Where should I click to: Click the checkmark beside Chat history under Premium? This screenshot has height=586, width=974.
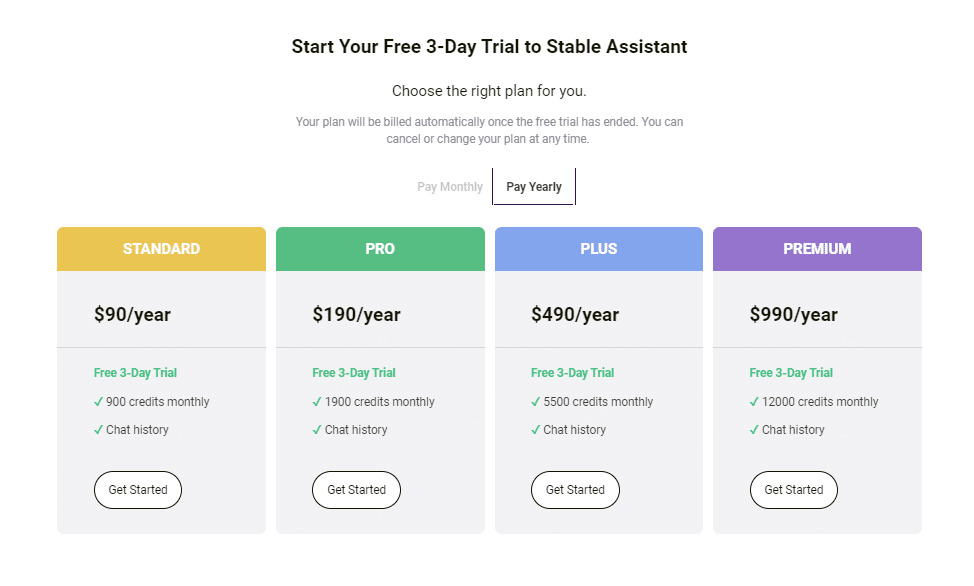tap(753, 429)
